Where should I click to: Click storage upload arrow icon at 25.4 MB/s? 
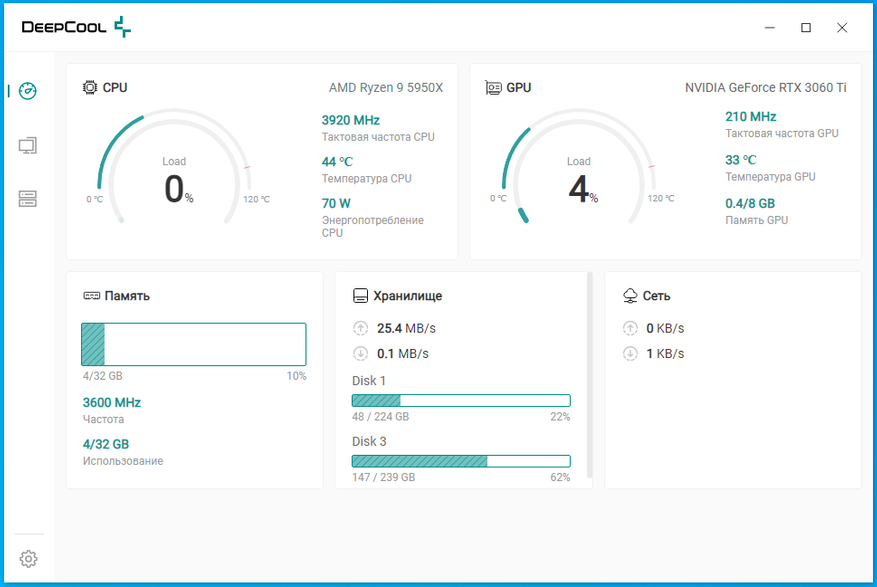361,328
